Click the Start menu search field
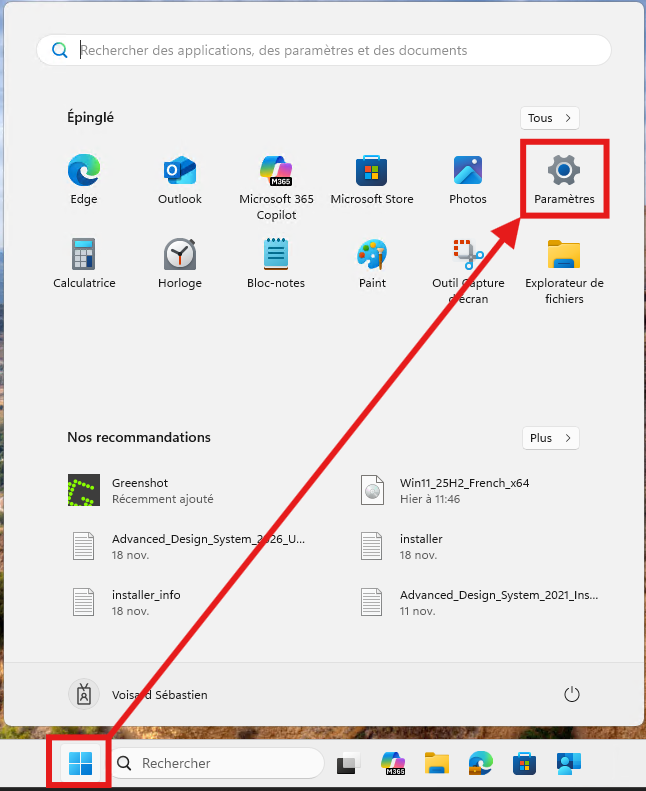 330,50
